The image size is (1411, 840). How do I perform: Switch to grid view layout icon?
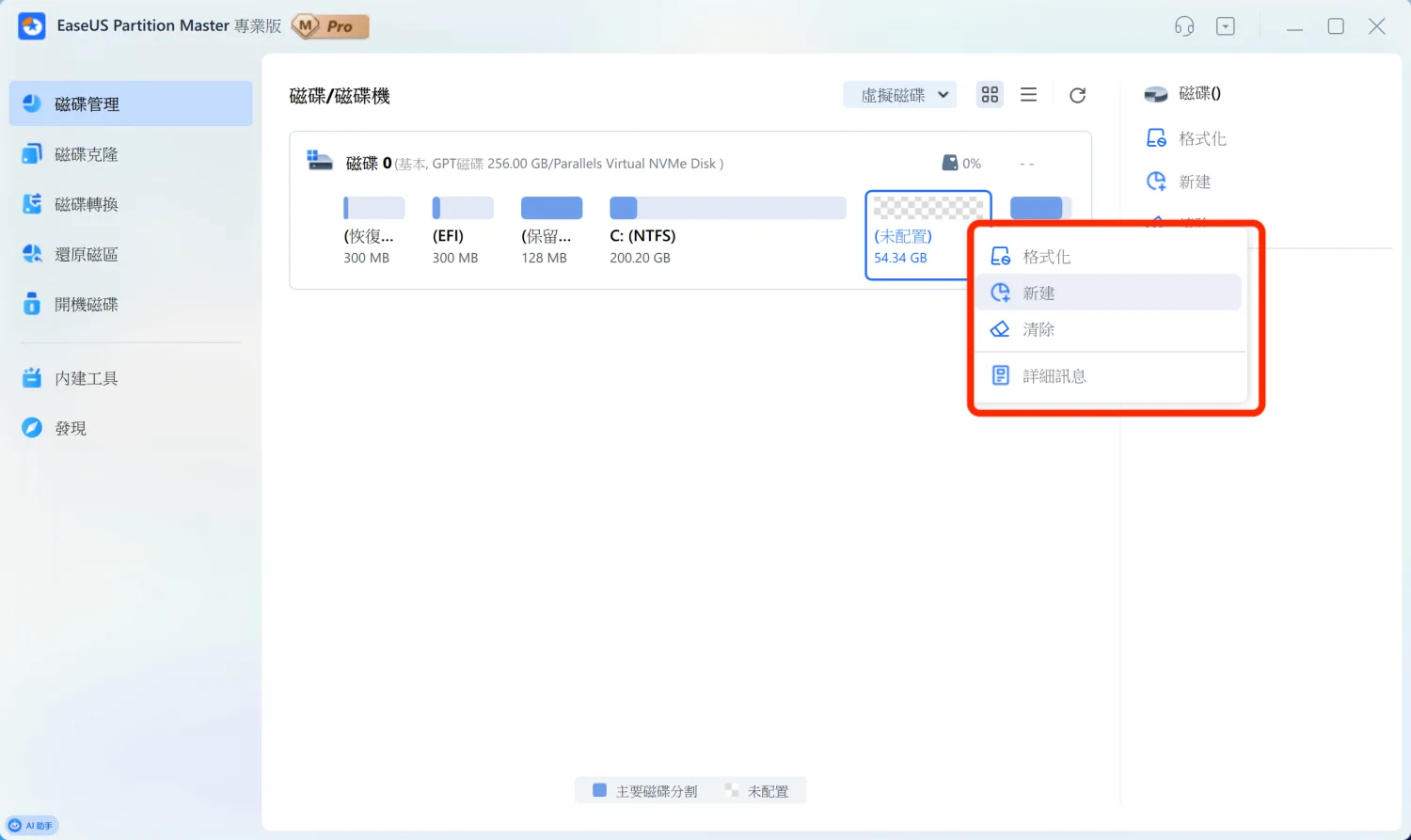pyautogui.click(x=990, y=94)
